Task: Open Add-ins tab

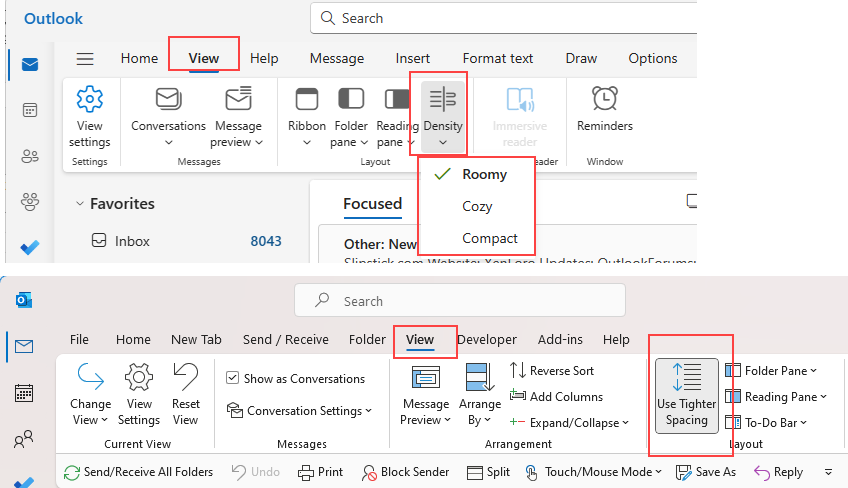Action: pos(560,340)
